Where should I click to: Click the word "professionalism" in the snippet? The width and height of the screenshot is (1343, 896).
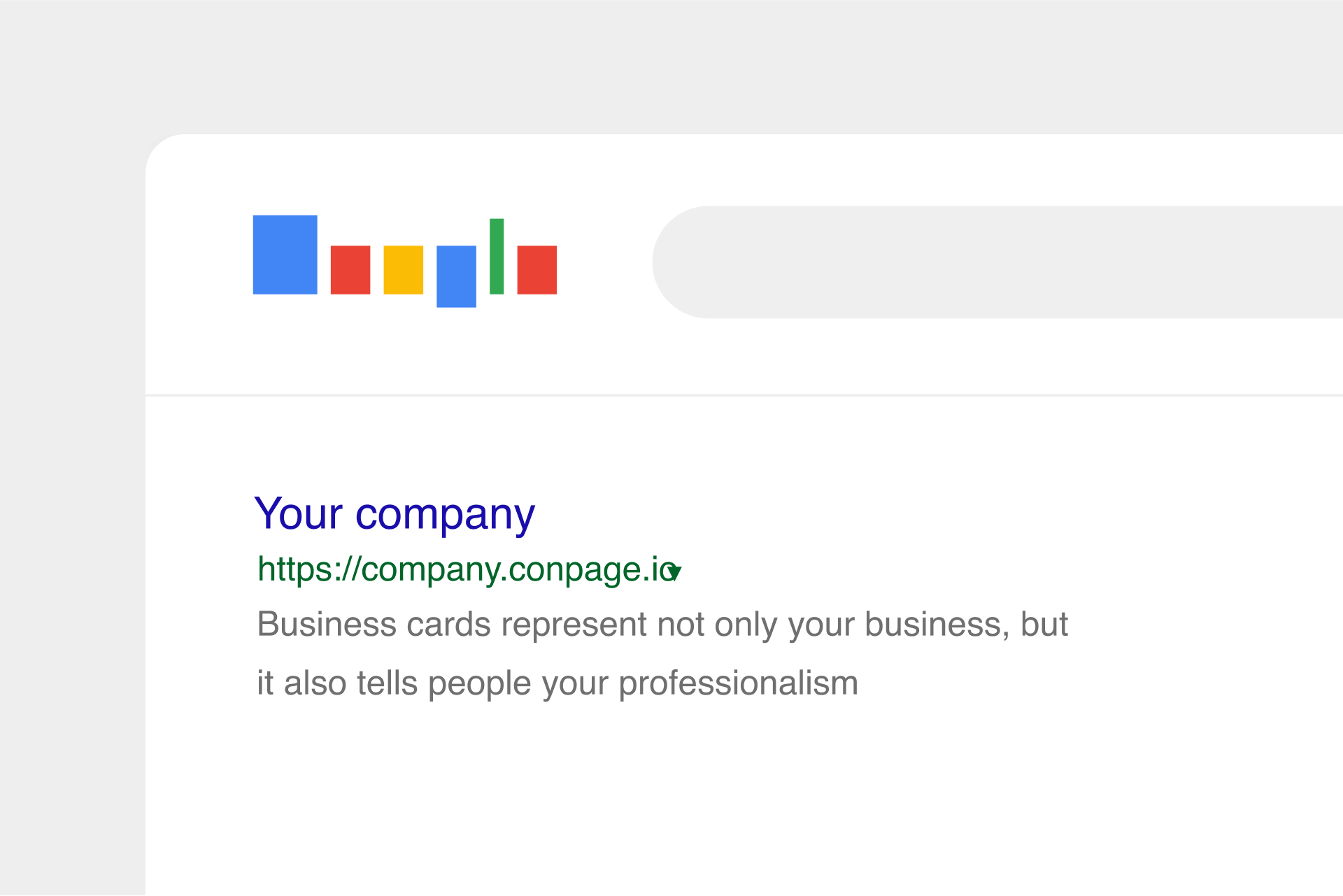(738, 683)
